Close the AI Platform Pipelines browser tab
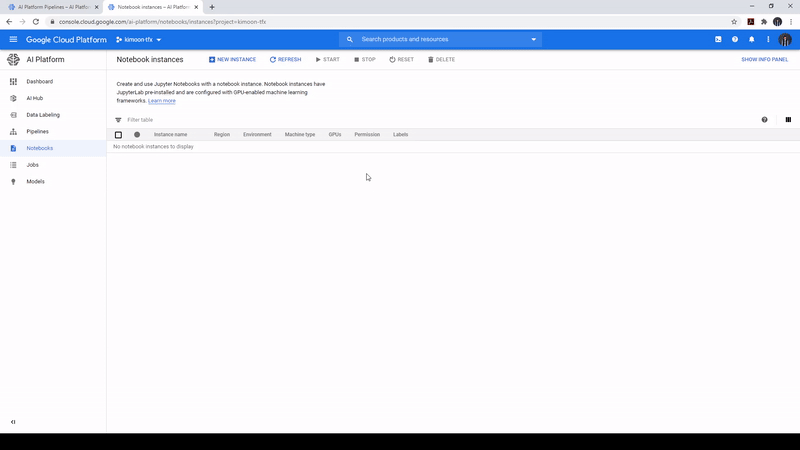The width and height of the screenshot is (800, 450). click(96, 7)
